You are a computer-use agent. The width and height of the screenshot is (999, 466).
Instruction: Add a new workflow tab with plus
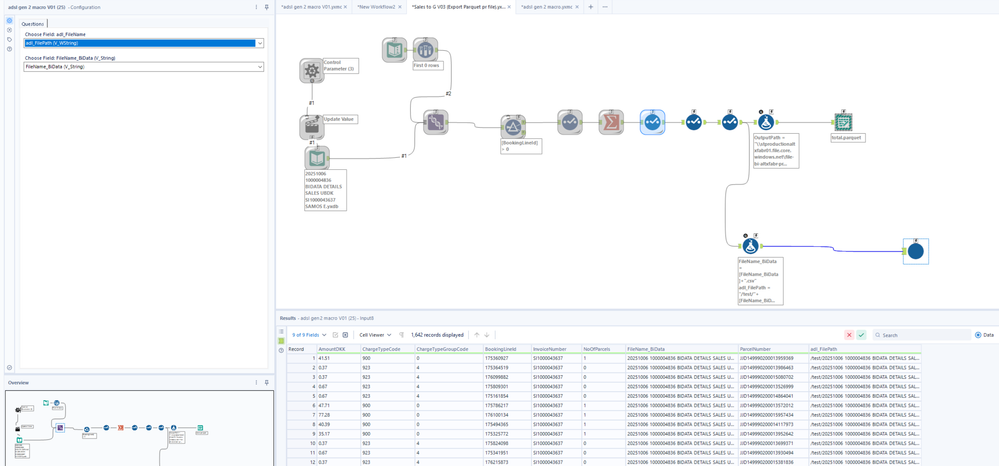point(591,6)
